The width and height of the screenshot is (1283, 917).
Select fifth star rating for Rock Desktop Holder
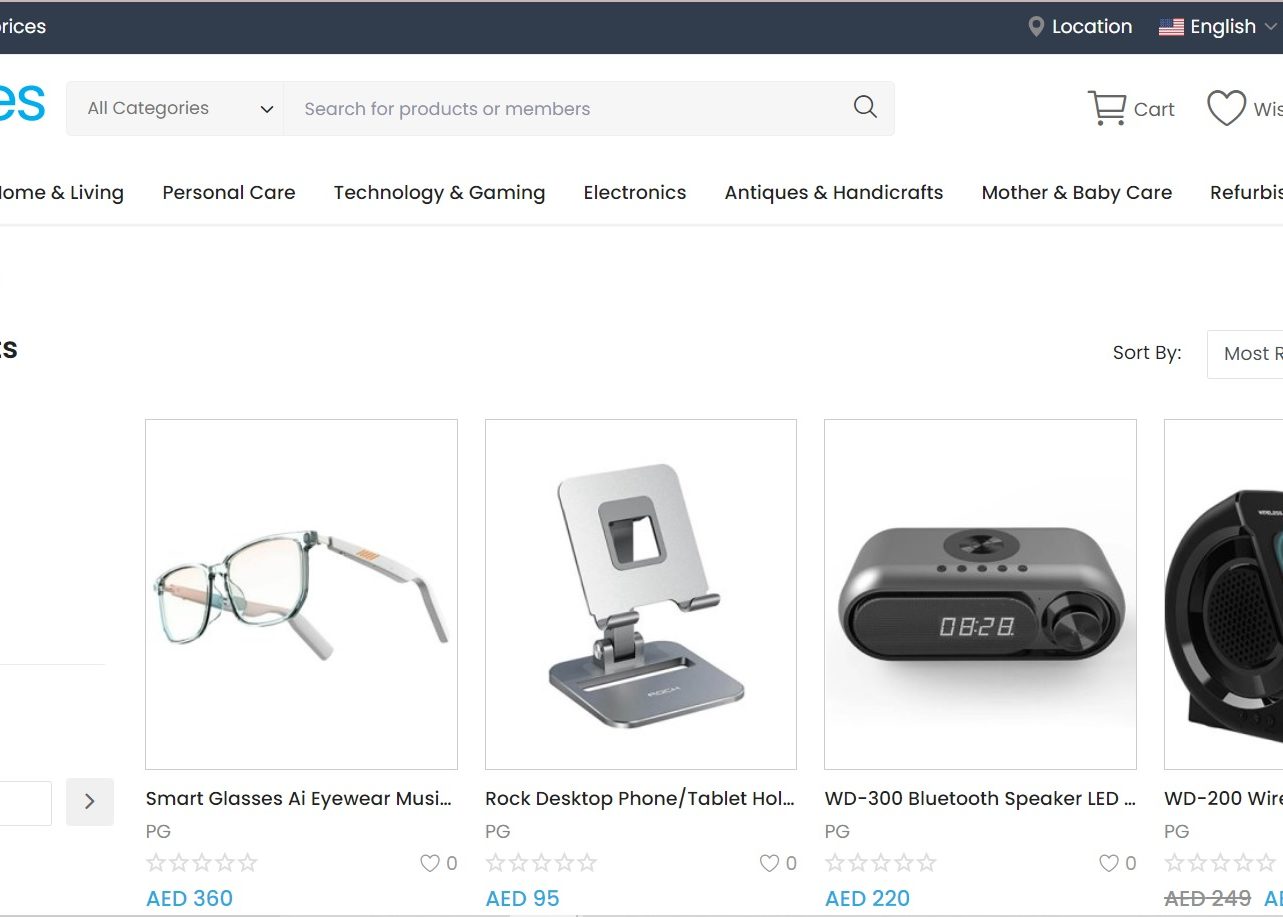point(587,863)
